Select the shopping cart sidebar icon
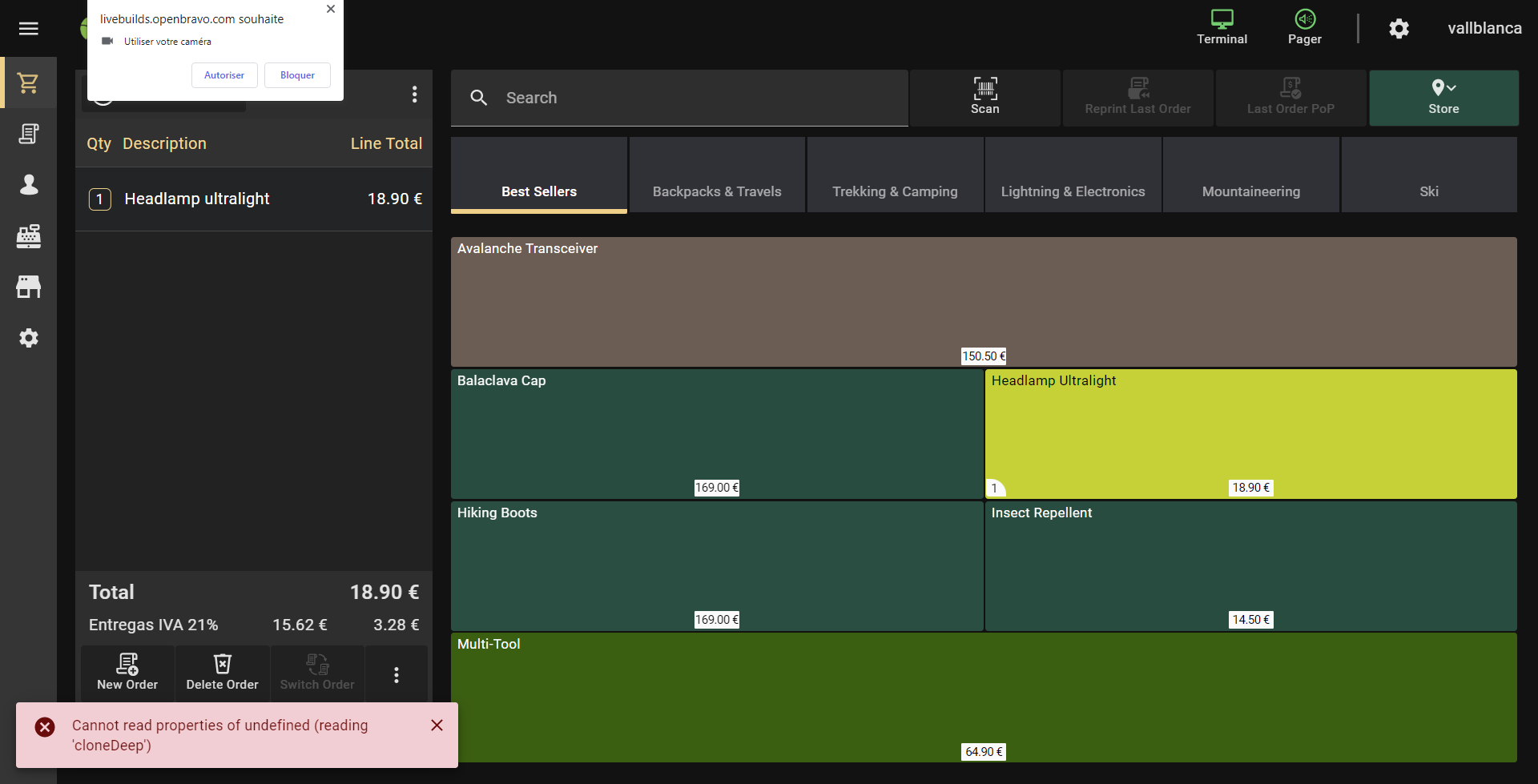 tap(29, 83)
